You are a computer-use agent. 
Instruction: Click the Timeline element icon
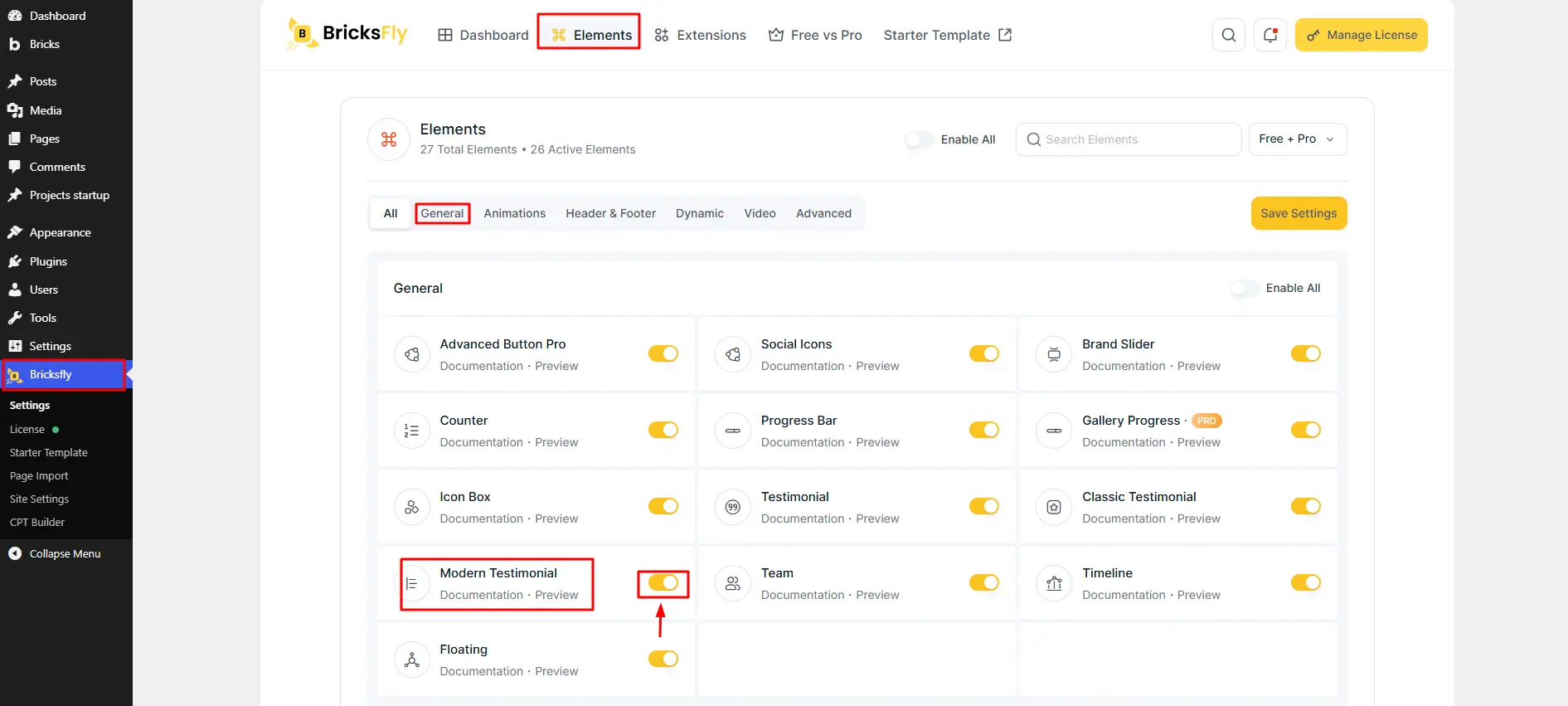point(1054,583)
